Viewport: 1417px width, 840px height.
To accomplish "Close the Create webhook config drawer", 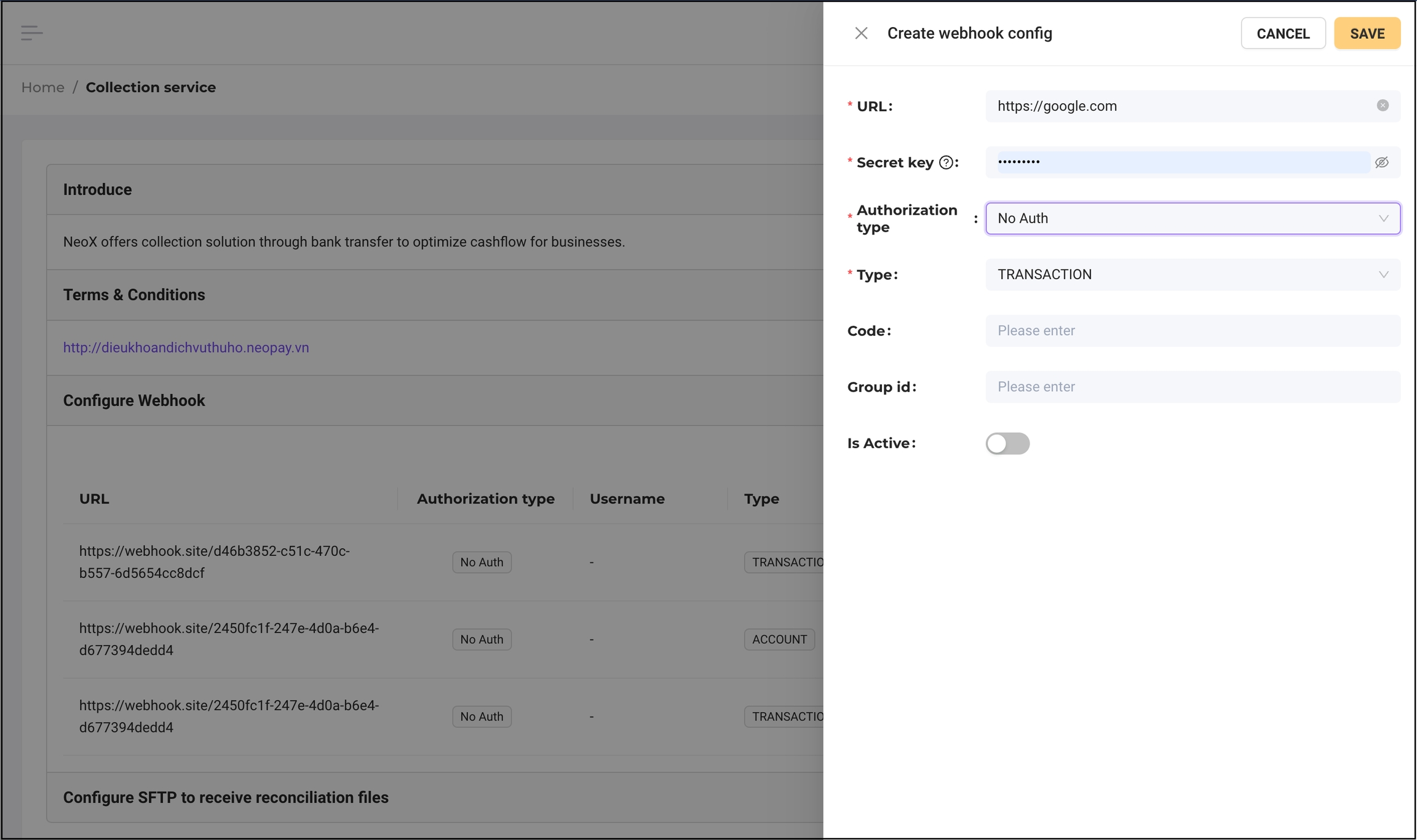I will [x=861, y=33].
